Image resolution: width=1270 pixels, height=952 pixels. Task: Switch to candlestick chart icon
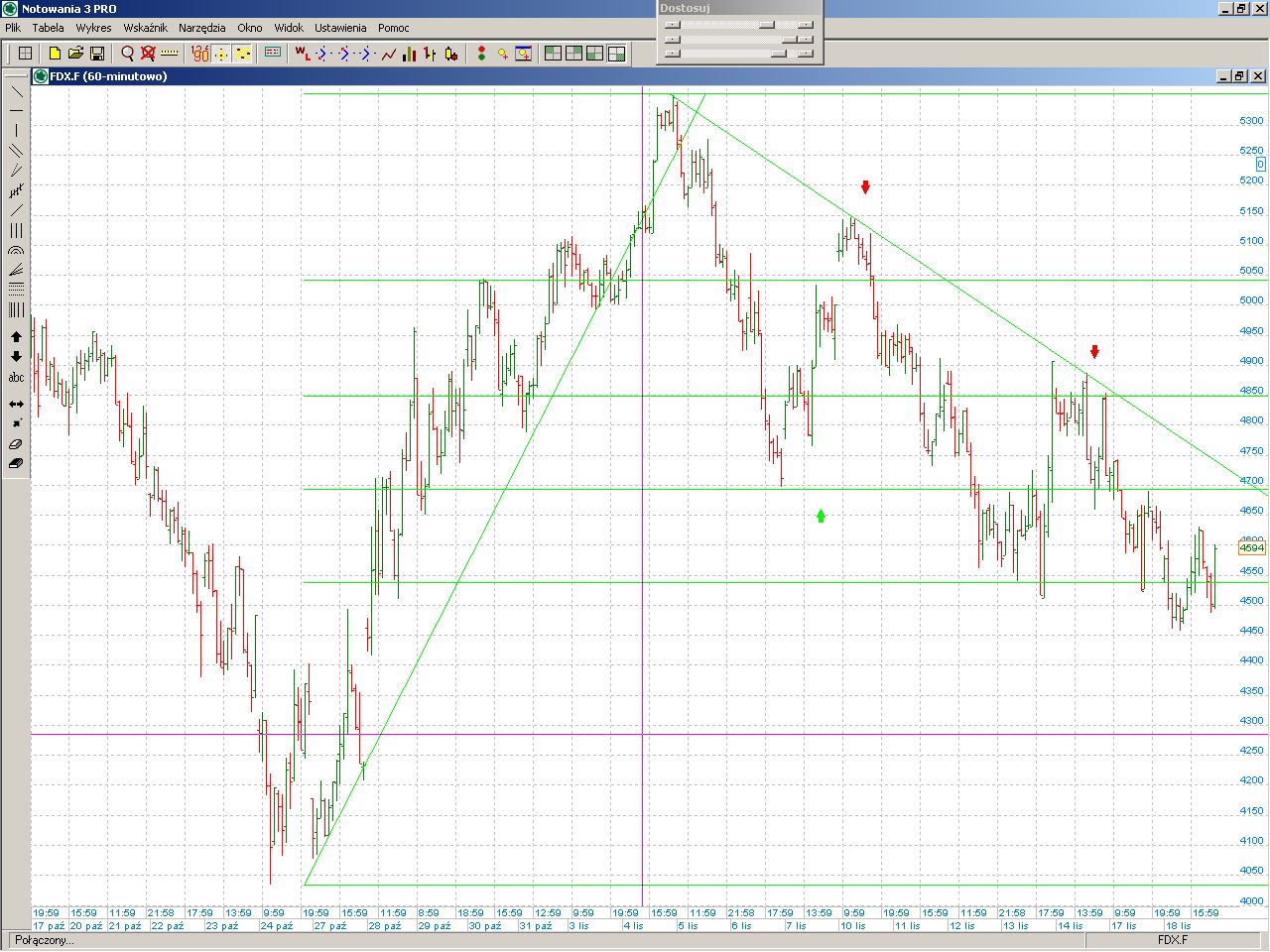[x=450, y=54]
